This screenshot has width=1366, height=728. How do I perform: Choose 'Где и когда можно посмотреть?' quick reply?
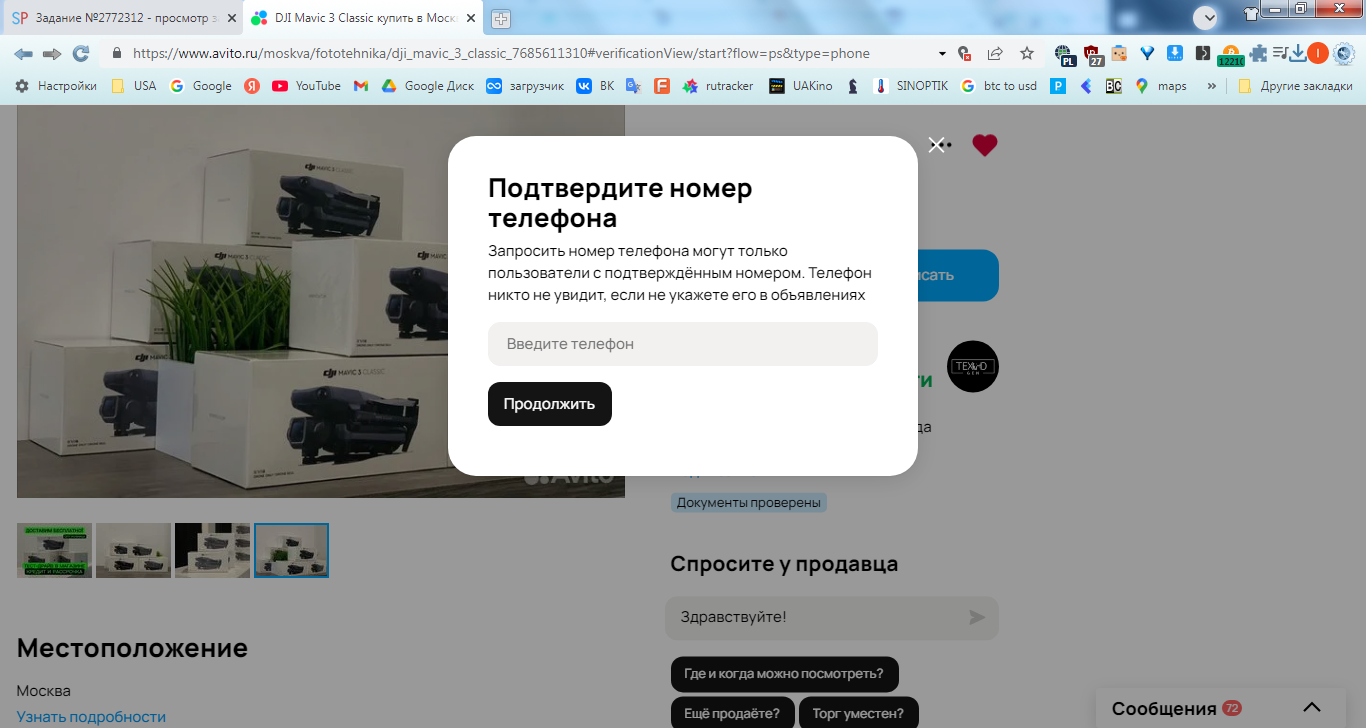(784, 673)
